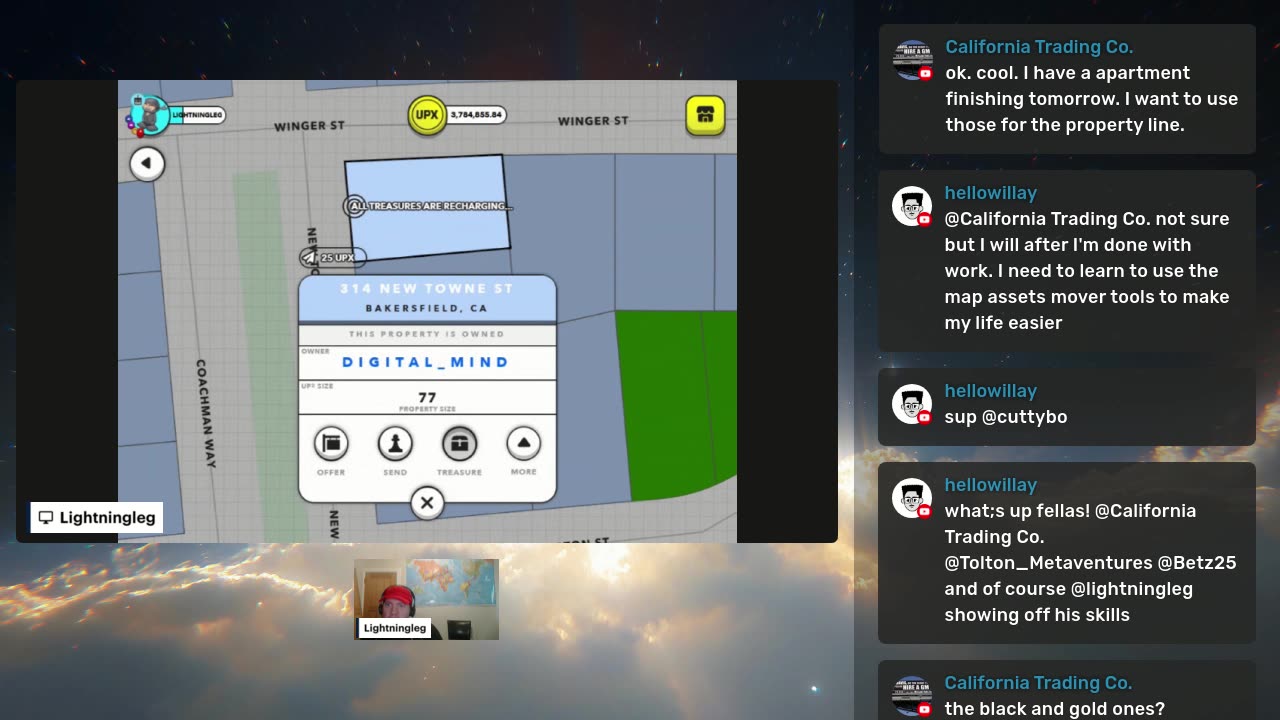Click the property size value 77
This screenshot has width=1280, height=720.
427,397
